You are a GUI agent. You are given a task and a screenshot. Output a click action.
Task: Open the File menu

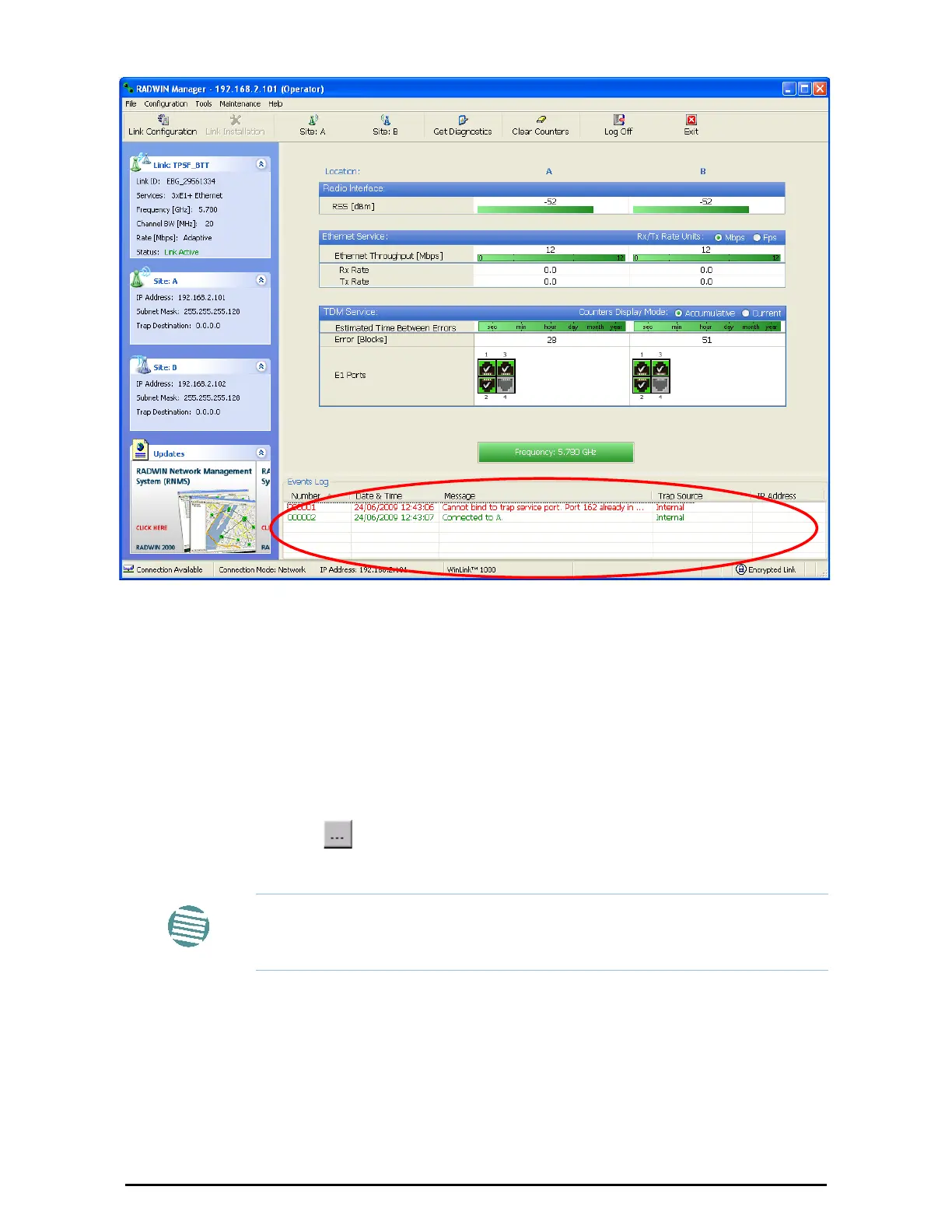point(131,103)
